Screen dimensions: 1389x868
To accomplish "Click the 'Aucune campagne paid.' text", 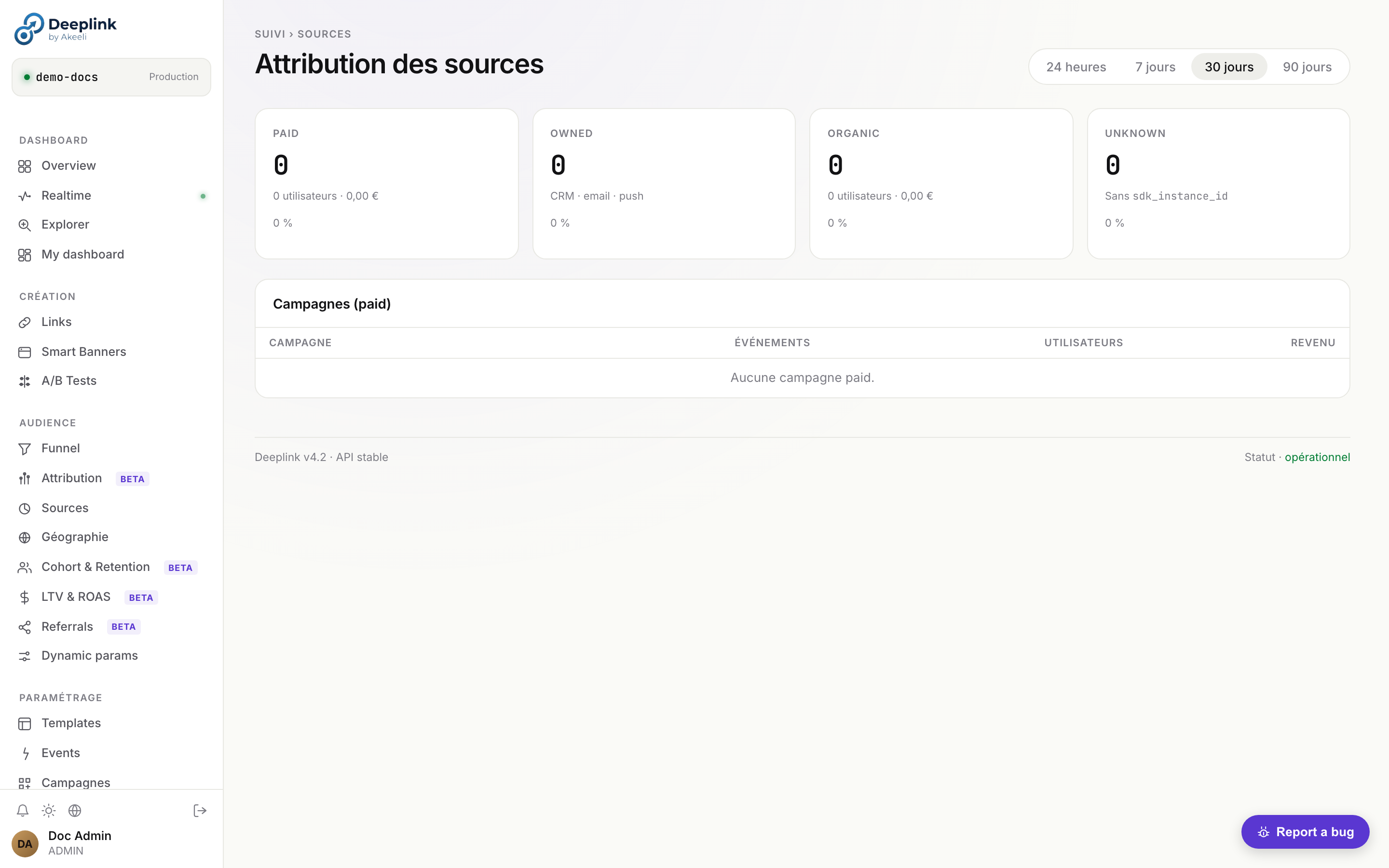I will pyautogui.click(x=802, y=378).
